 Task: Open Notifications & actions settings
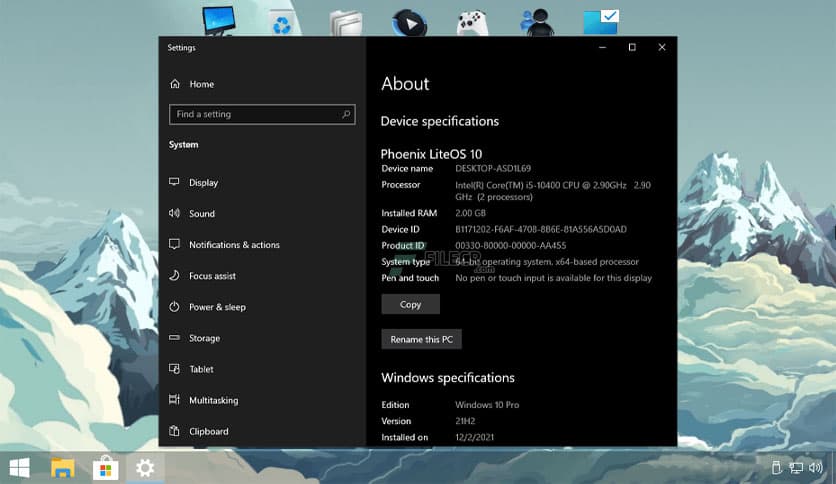234,245
